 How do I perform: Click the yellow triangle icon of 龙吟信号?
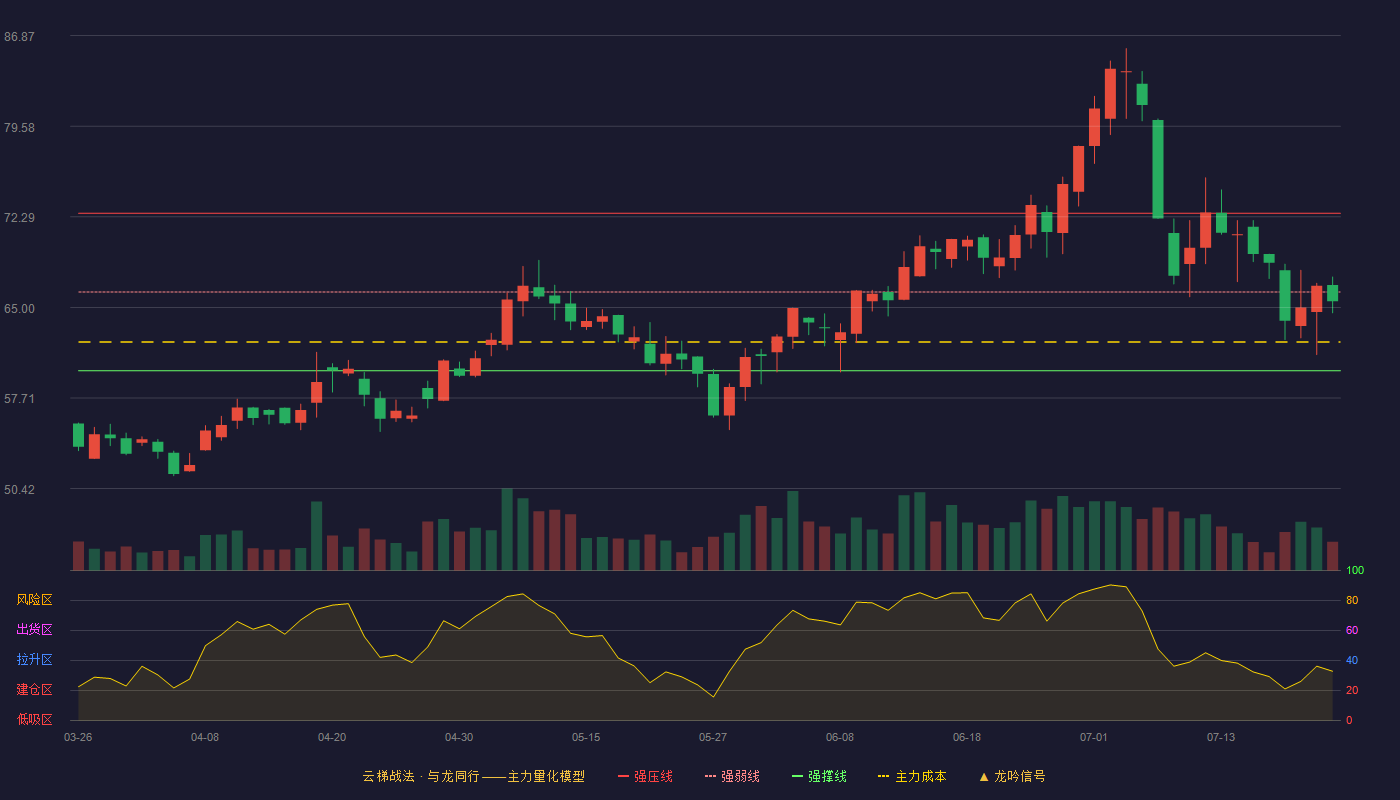[983, 776]
